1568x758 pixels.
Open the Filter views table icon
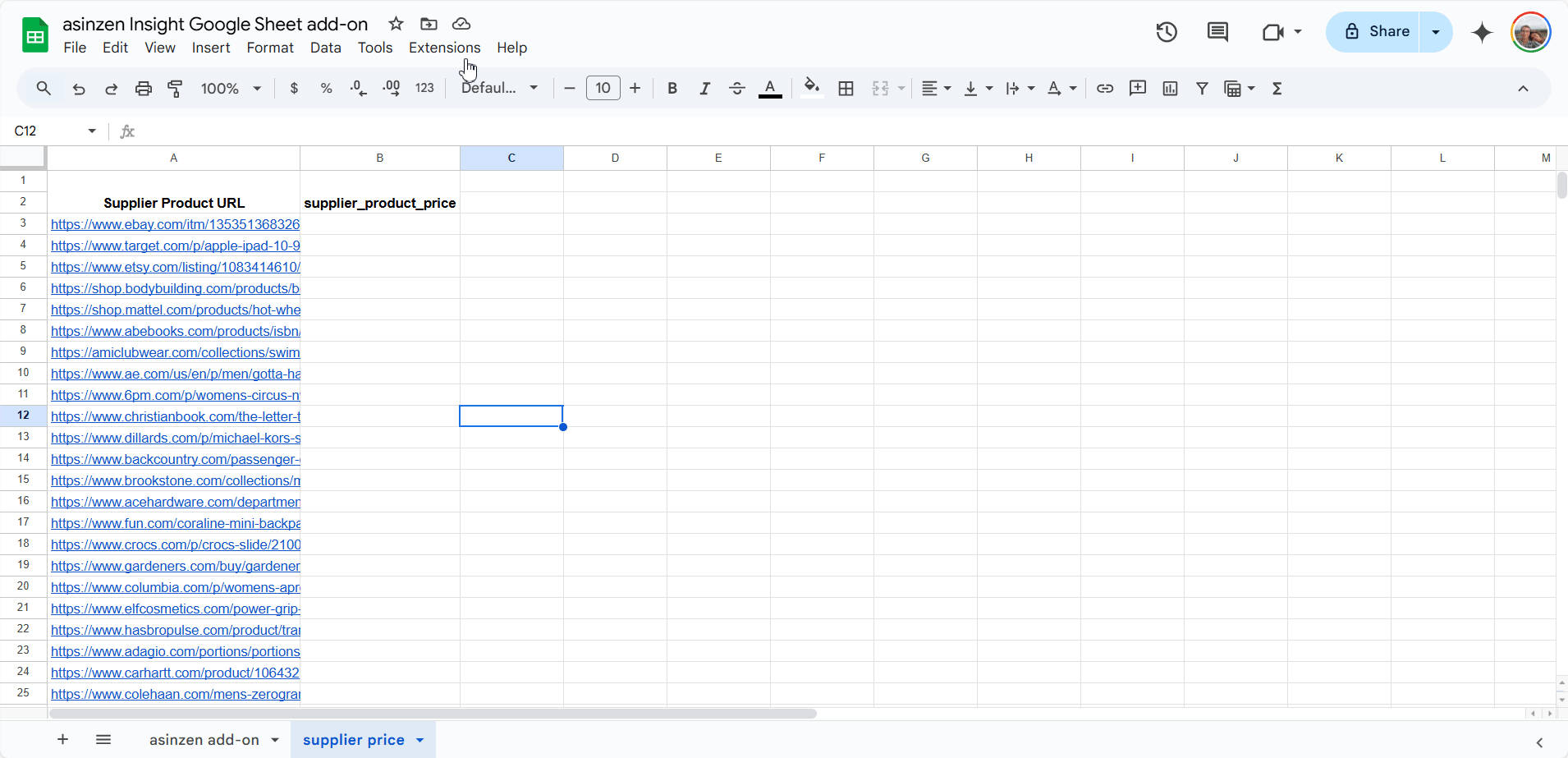pyautogui.click(x=1233, y=89)
